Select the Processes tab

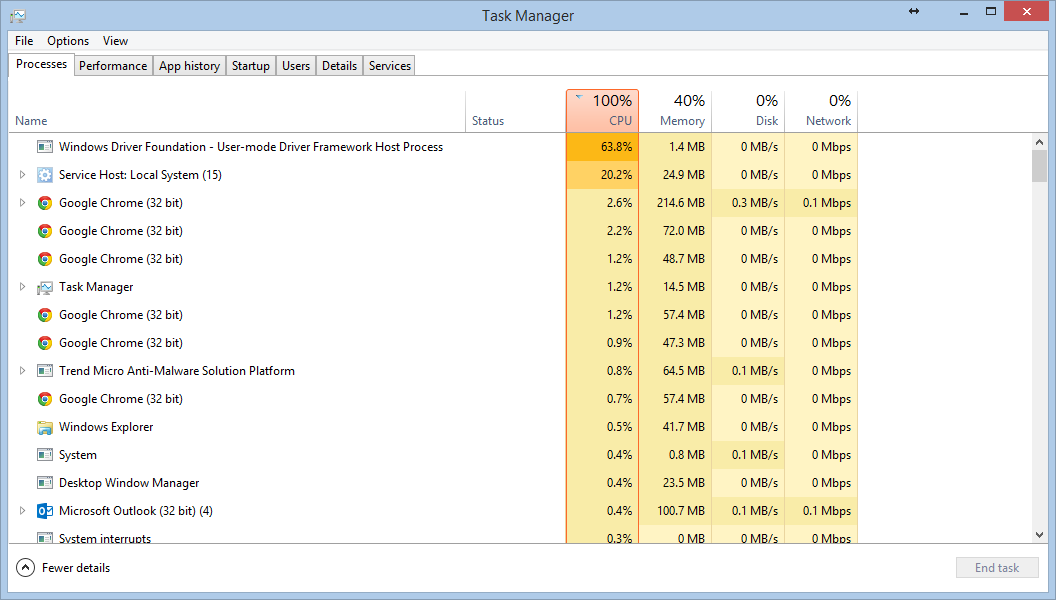[x=41, y=64]
